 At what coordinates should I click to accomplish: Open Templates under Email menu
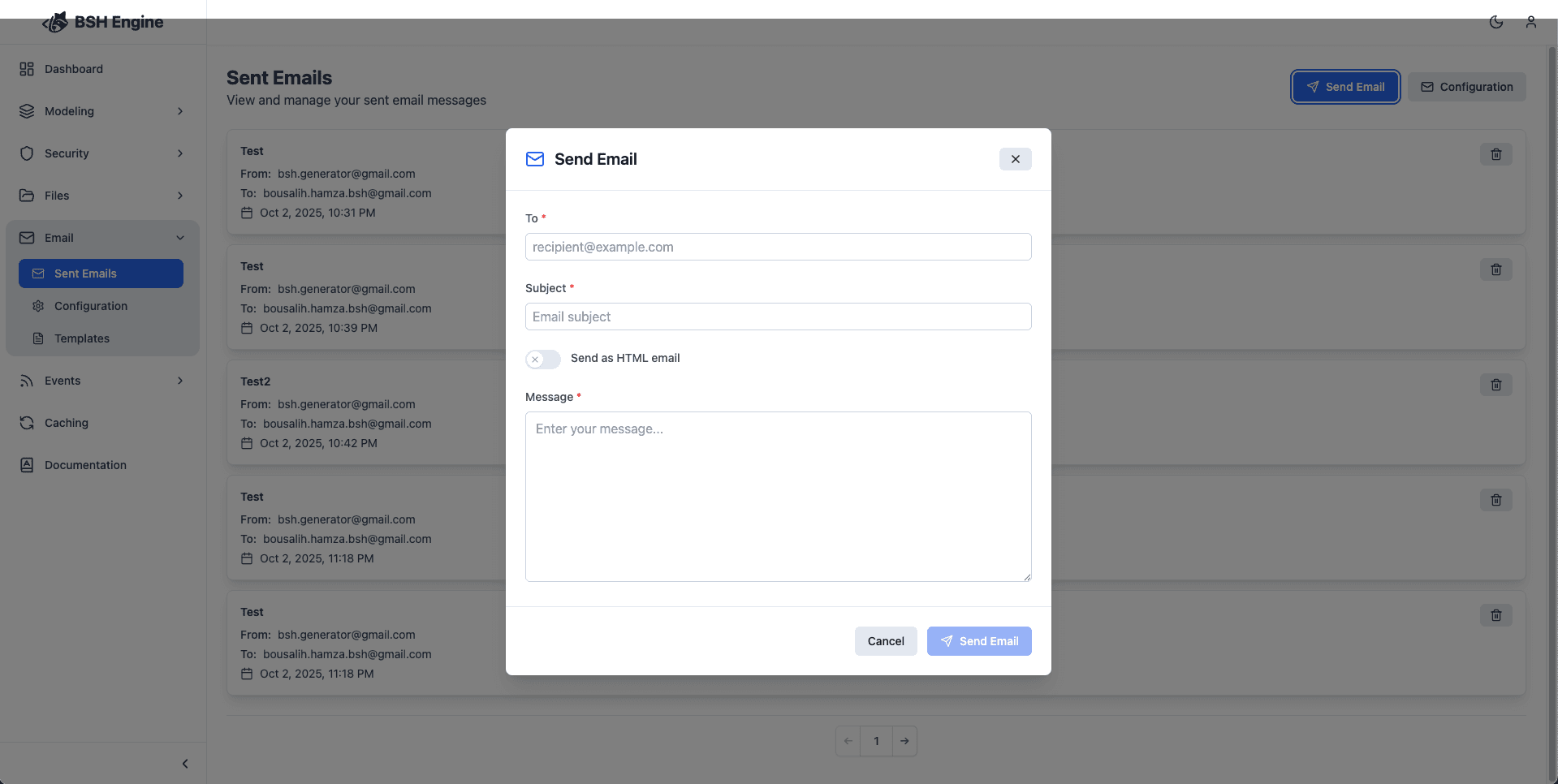(82, 338)
